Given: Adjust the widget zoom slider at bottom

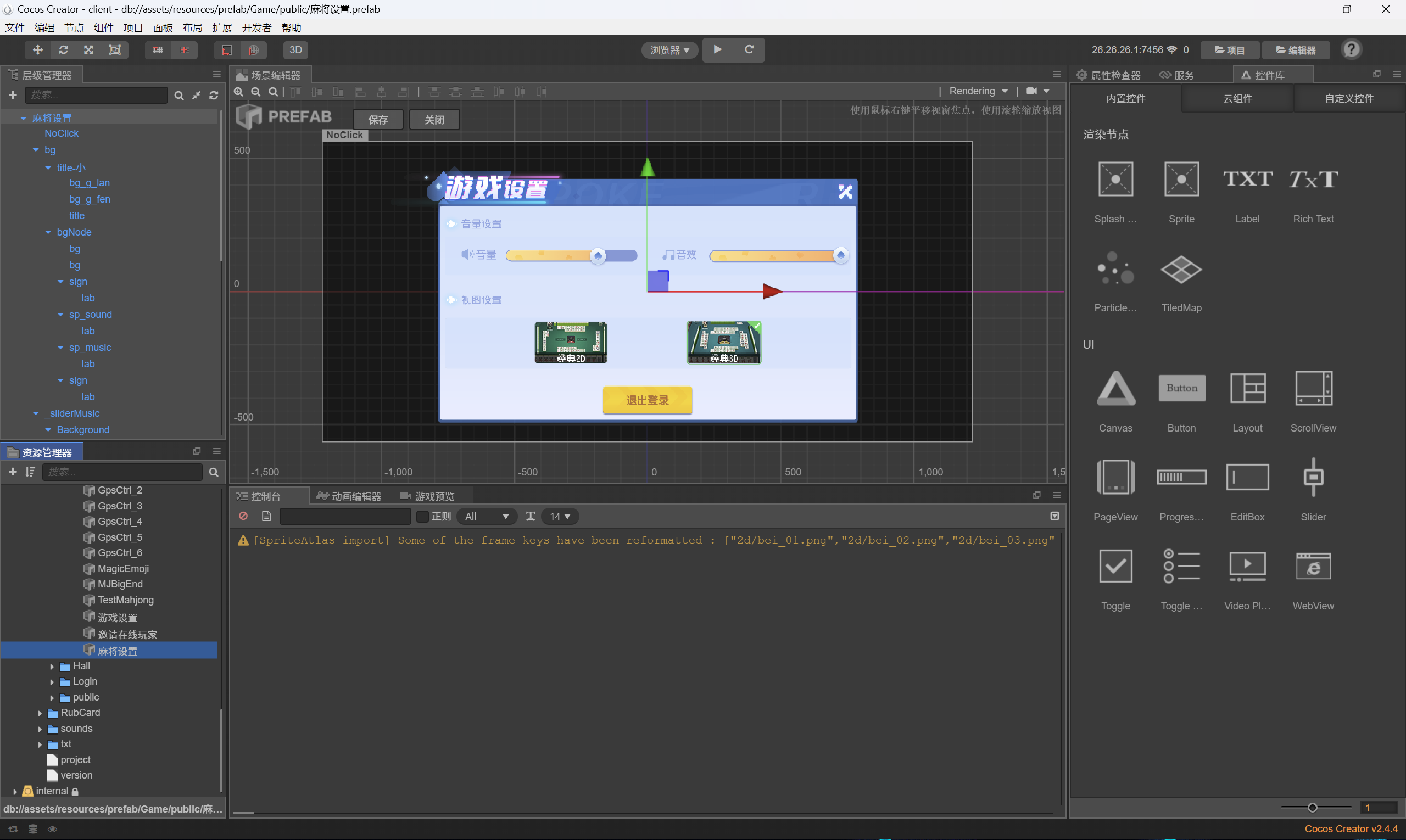Looking at the screenshot, I should coord(1312,808).
